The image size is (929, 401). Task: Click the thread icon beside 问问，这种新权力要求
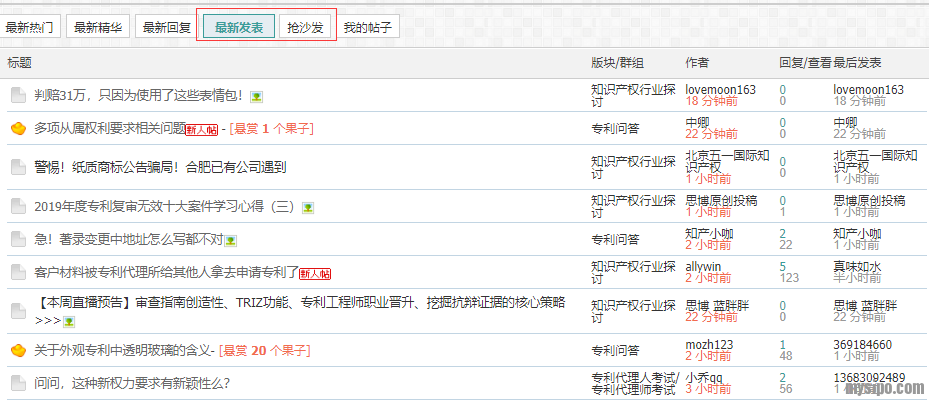pyautogui.click(x=18, y=383)
